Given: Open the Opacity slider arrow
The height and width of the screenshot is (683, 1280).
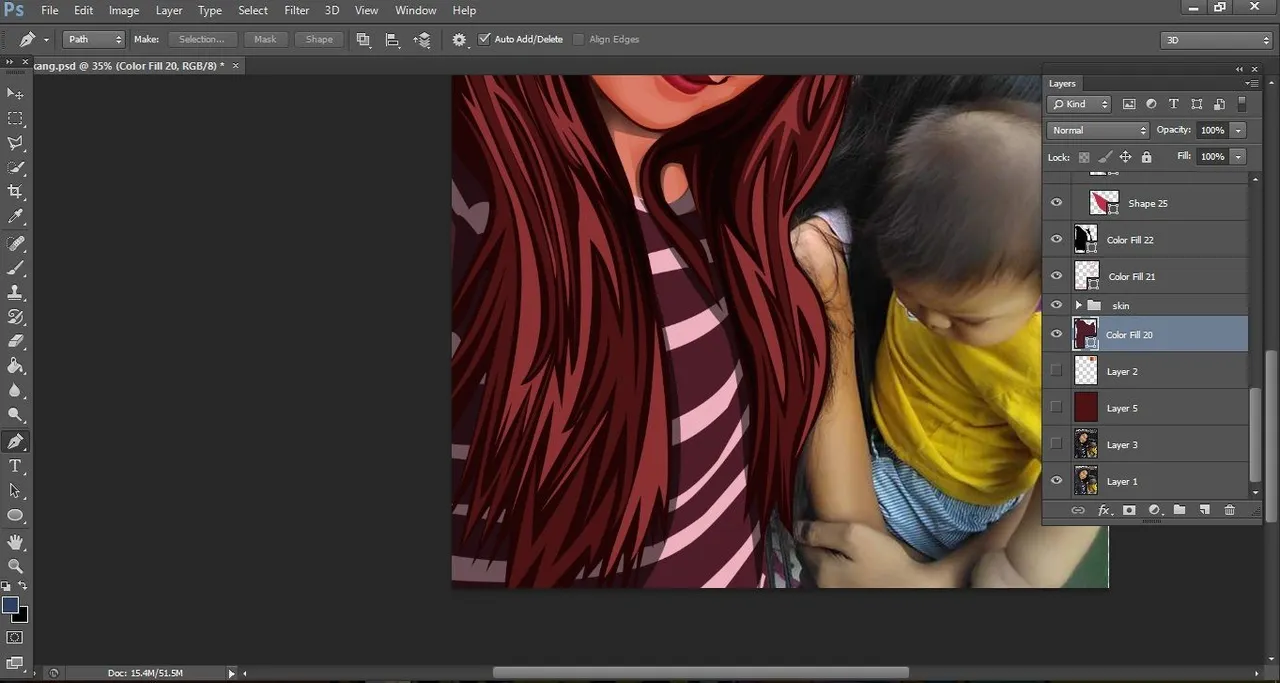Looking at the screenshot, I should [1238, 130].
